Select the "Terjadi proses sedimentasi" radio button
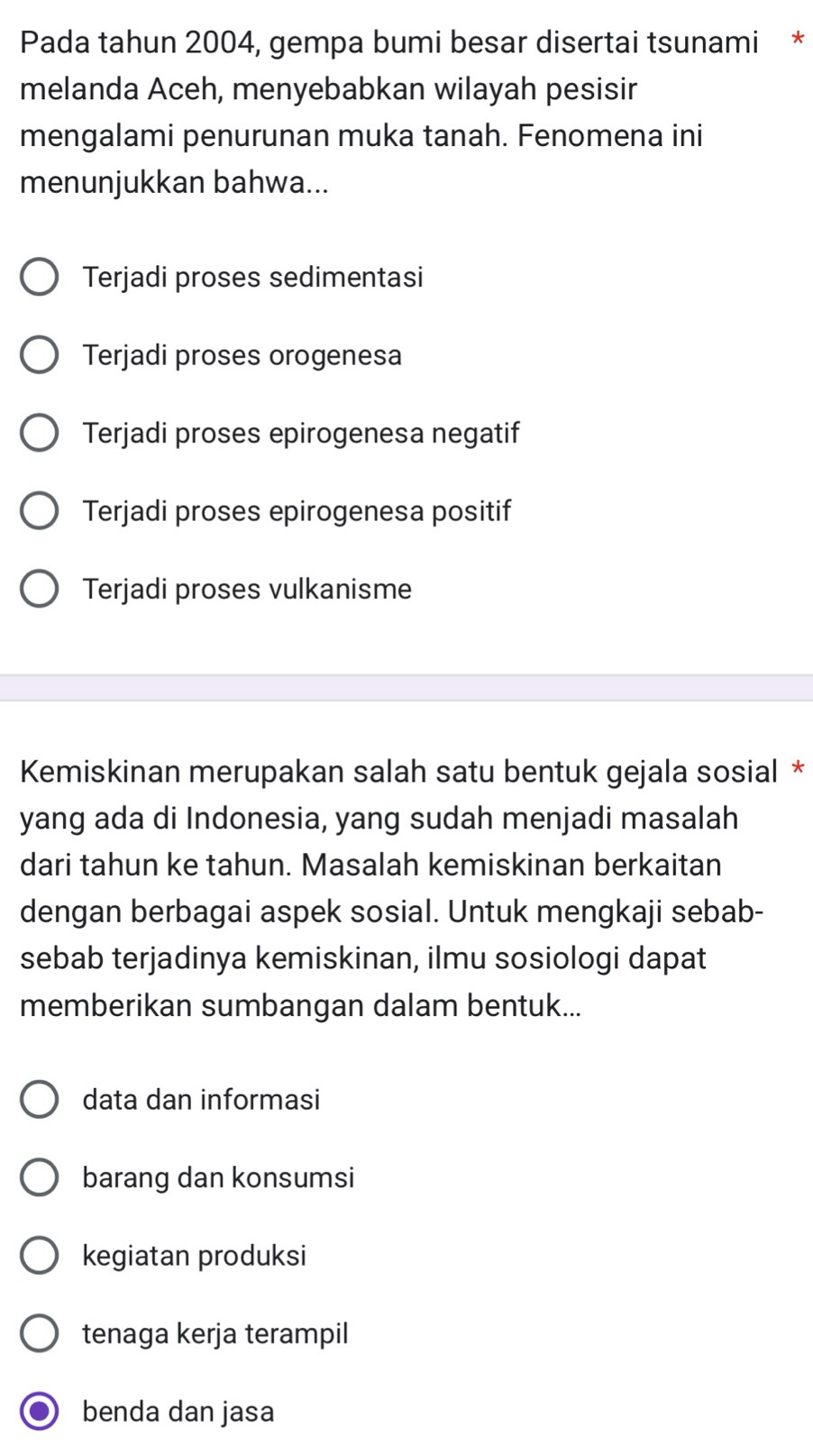Screen dimensions: 813x1456 [40, 278]
